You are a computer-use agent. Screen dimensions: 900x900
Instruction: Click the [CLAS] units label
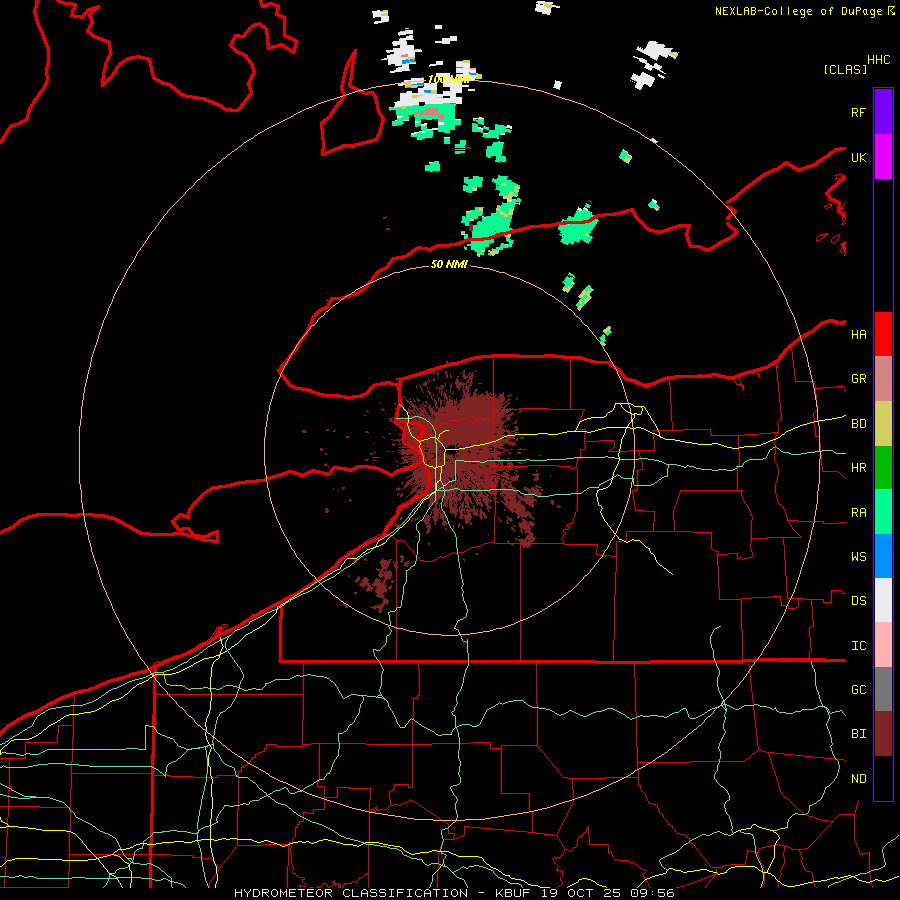(x=845, y=70)
